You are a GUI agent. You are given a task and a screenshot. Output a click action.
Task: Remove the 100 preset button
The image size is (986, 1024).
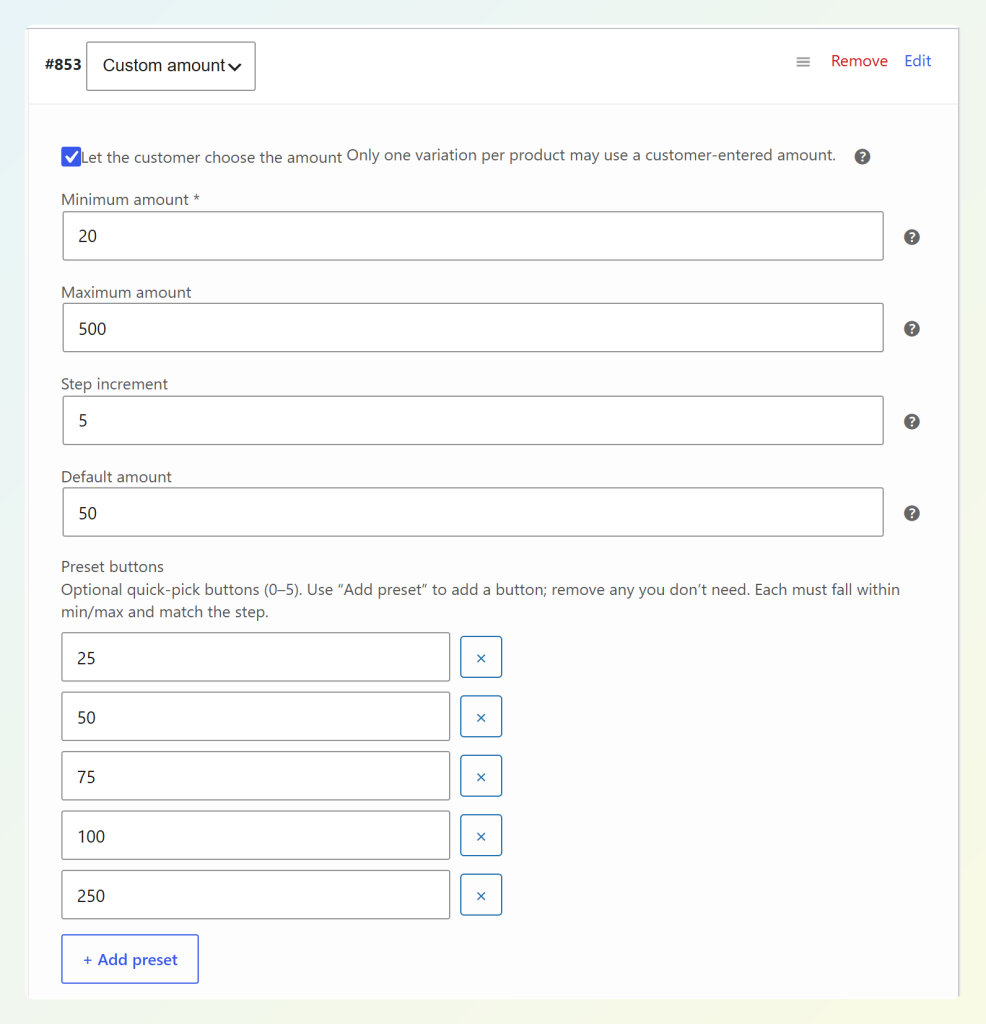click(481, 835)
